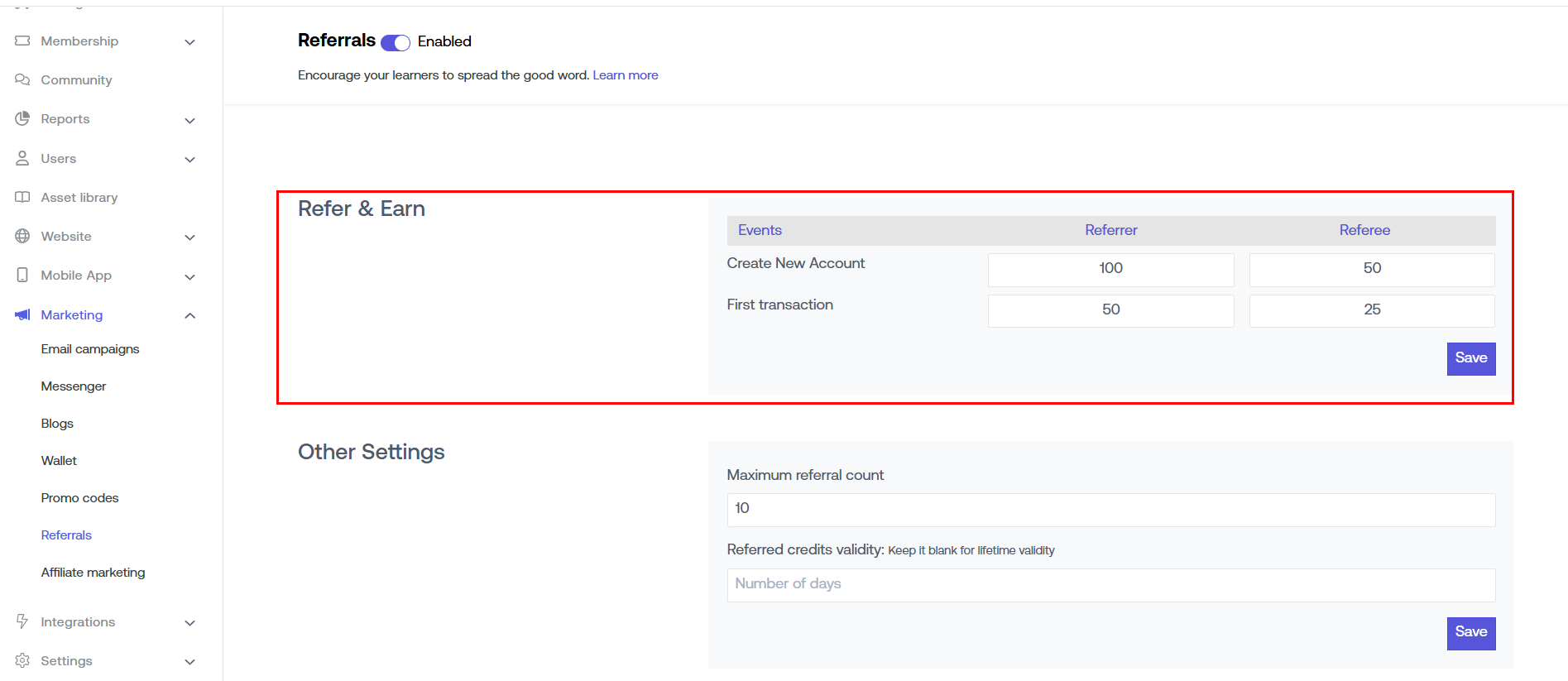Click the Reports pie chart icon
Viewport: 1568px width, 681px height.
pyautogui.click(x=22, y=118)
